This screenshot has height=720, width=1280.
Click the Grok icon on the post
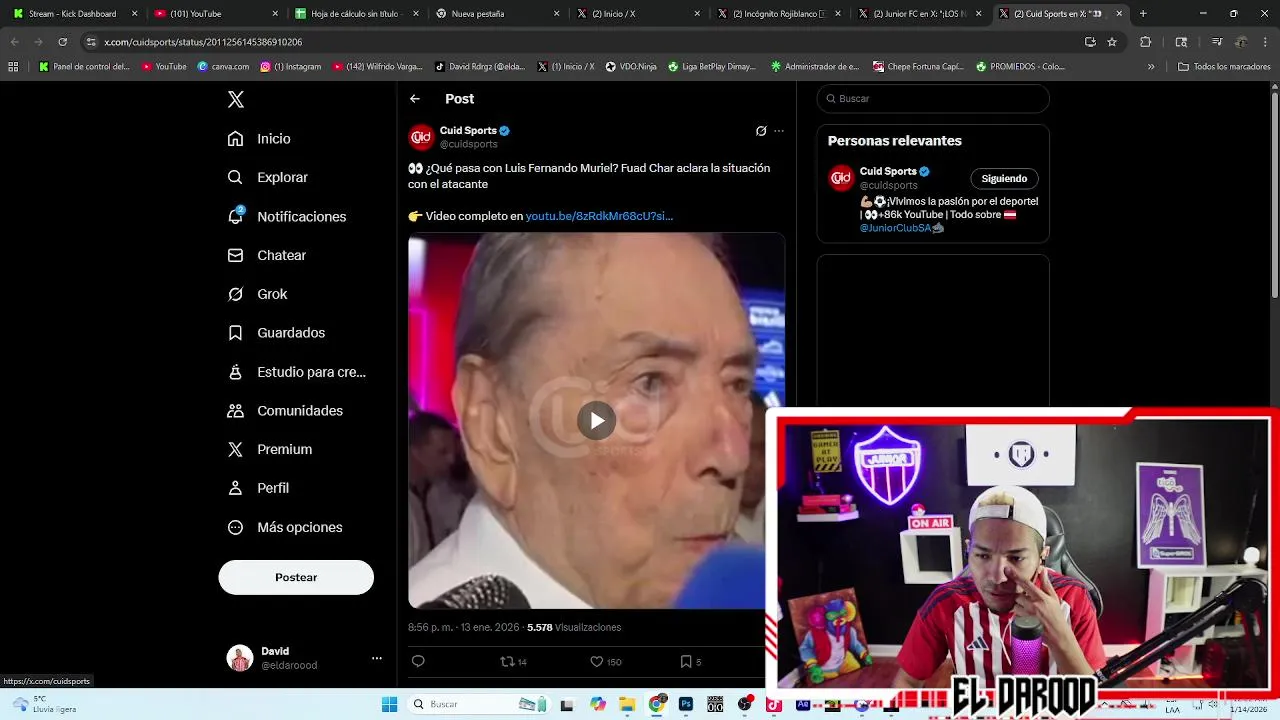pos(761,131)
